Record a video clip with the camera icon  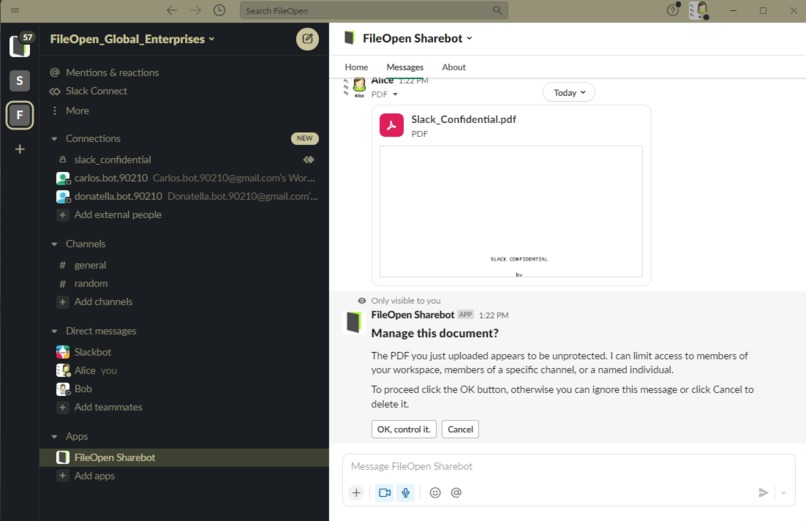[x=384, y=493]
